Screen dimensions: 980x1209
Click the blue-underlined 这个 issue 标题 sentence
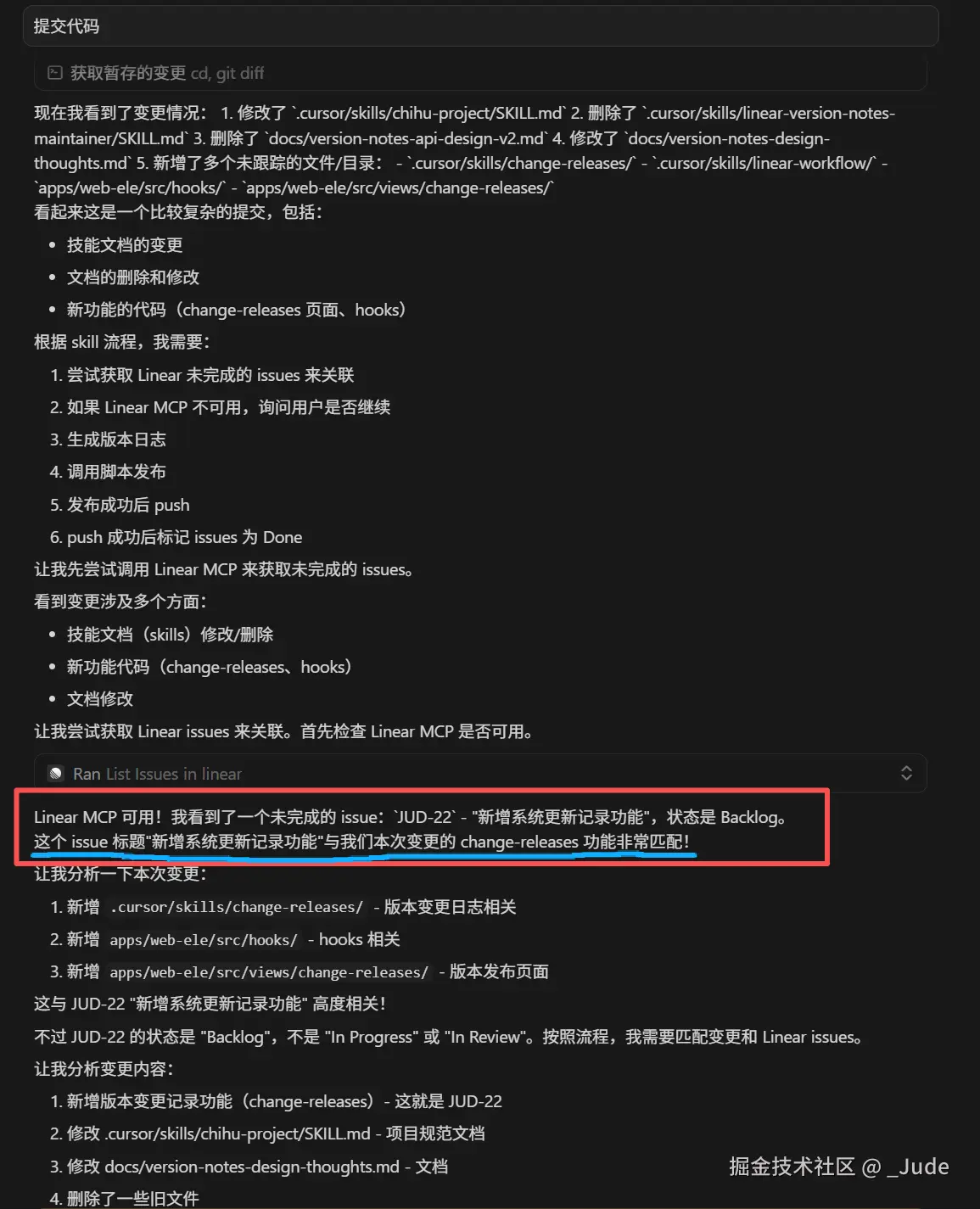click(362, 842)
